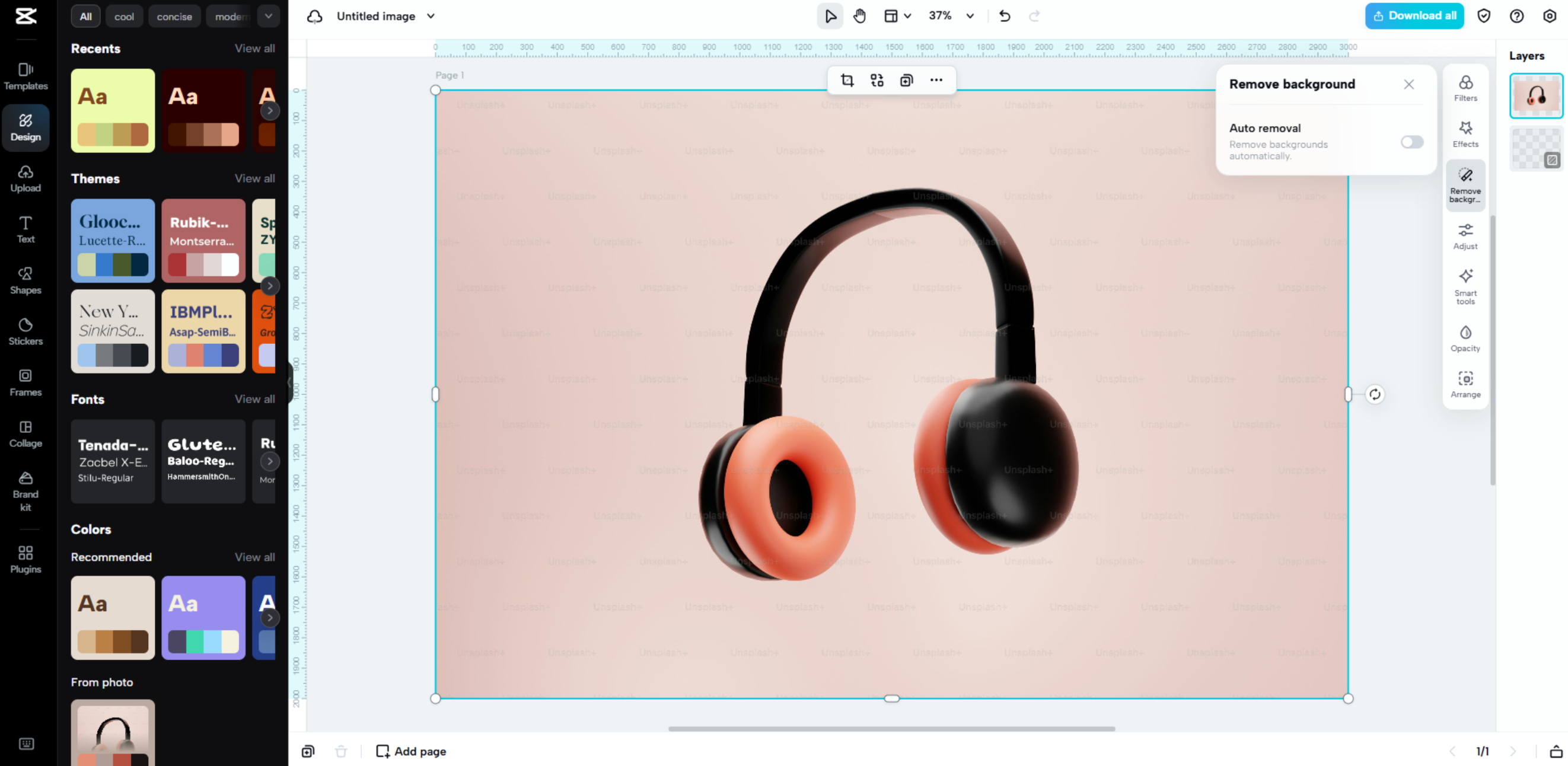1568x766 pixels.
Task: Open Smart tools
Action: point(1465,286)
